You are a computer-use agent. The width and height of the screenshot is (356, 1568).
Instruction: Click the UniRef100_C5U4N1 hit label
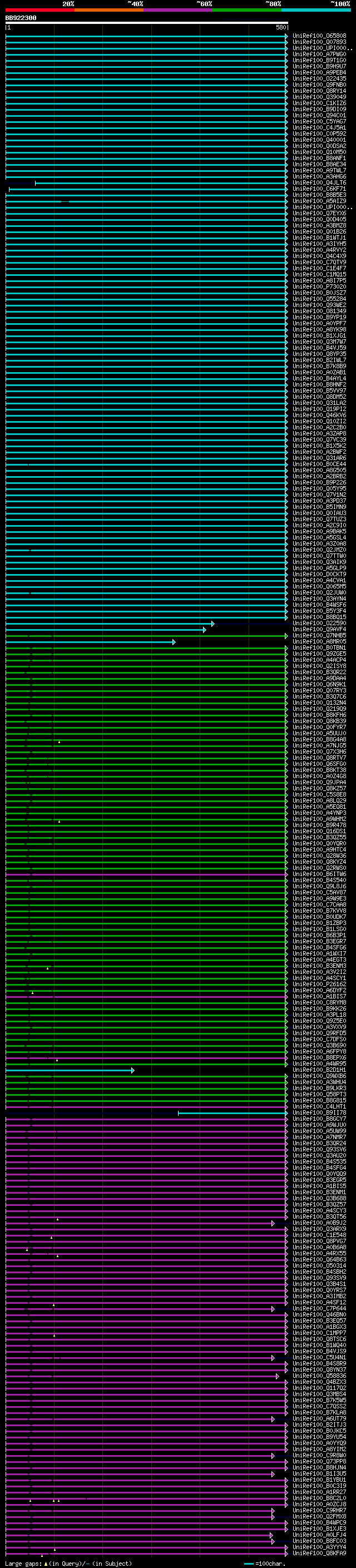(319, 1357)
